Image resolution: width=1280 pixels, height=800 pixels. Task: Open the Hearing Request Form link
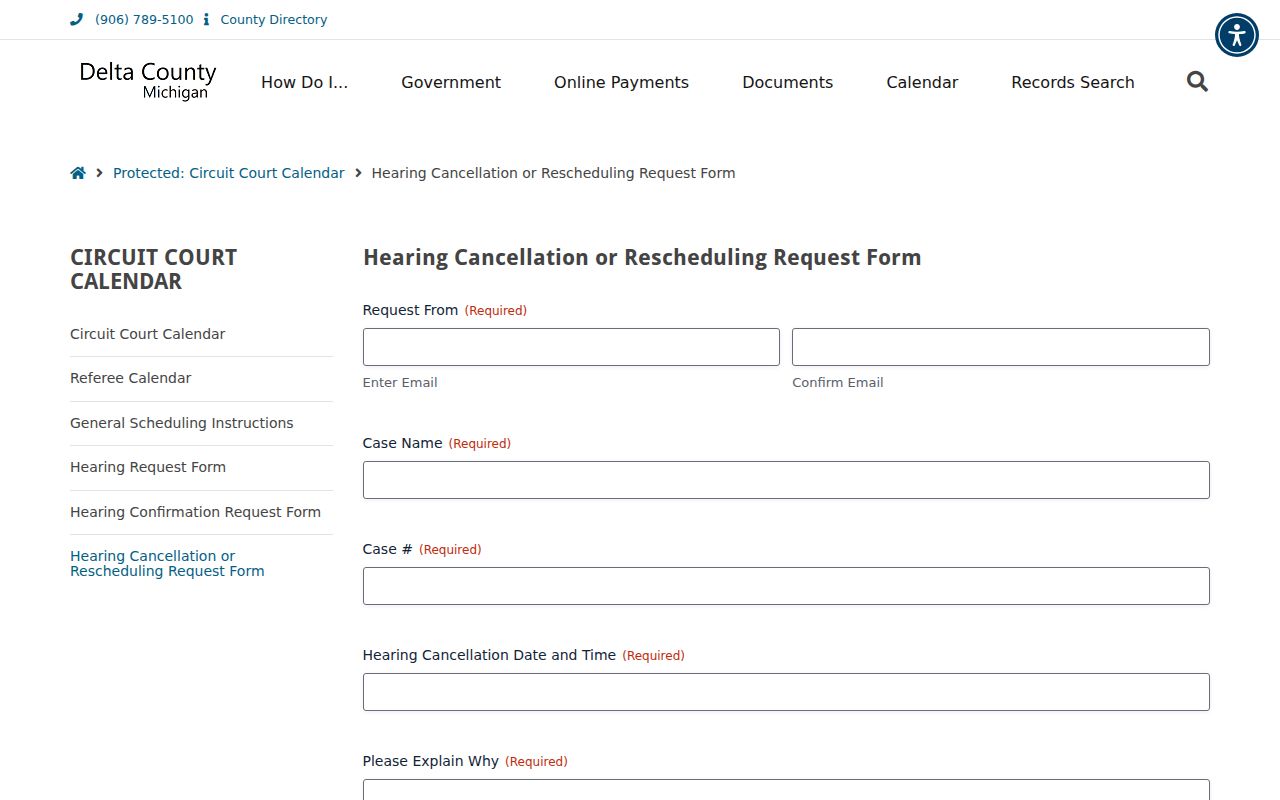[148, 467]
